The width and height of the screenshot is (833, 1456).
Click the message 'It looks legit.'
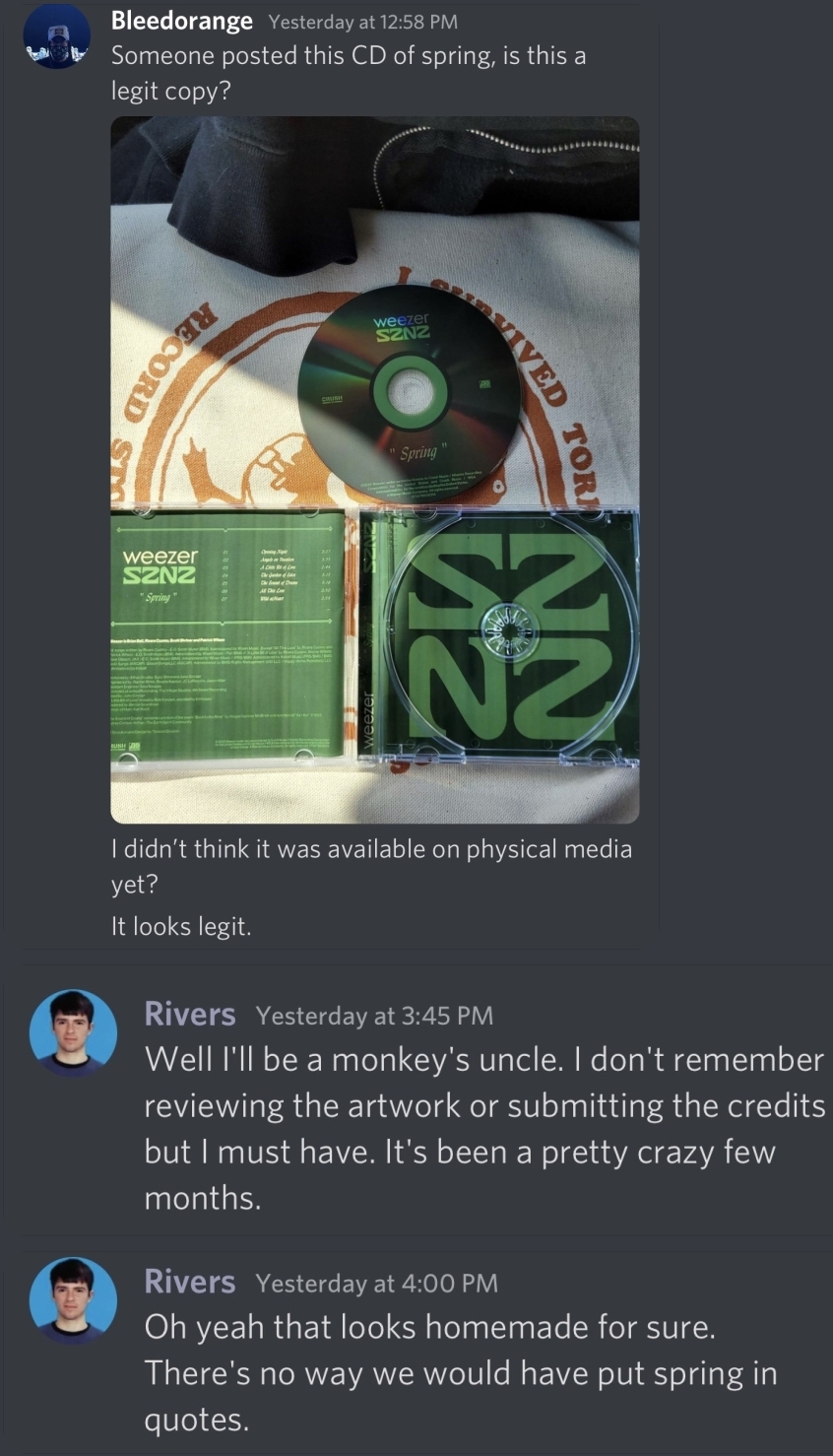(x=181, y=926)
